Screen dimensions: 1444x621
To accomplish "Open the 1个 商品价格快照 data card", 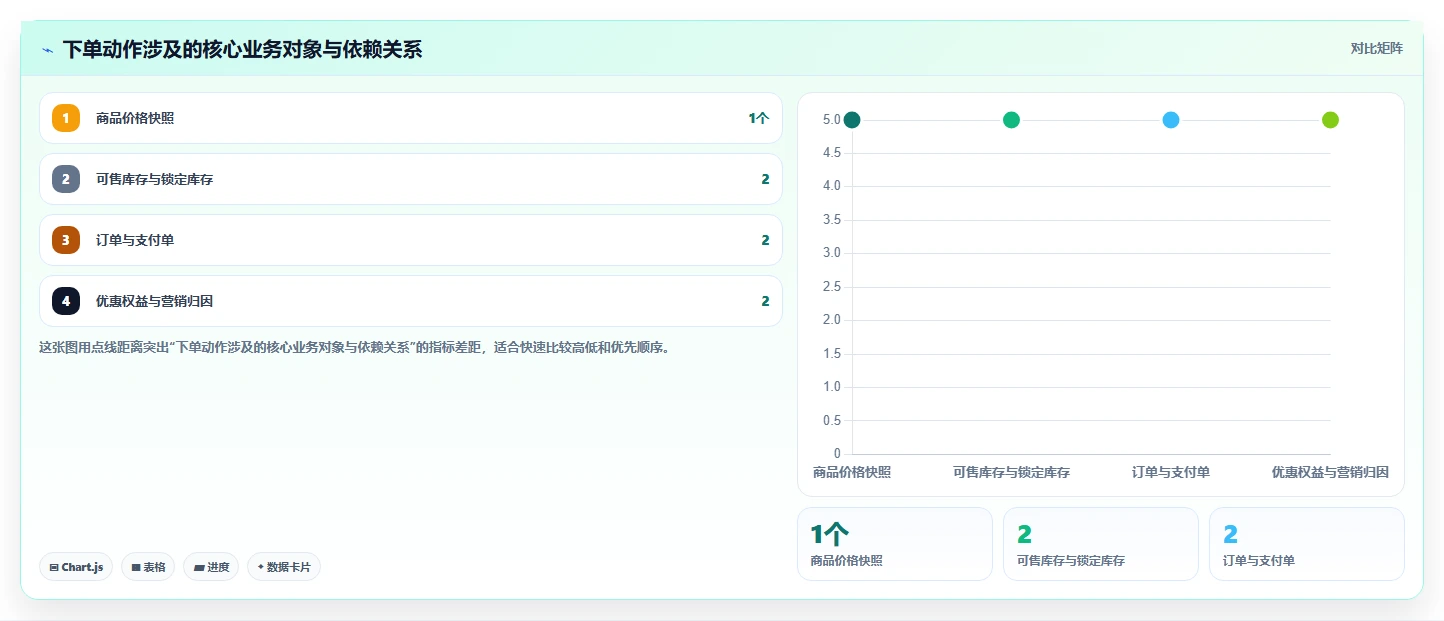I will point(895,544).
